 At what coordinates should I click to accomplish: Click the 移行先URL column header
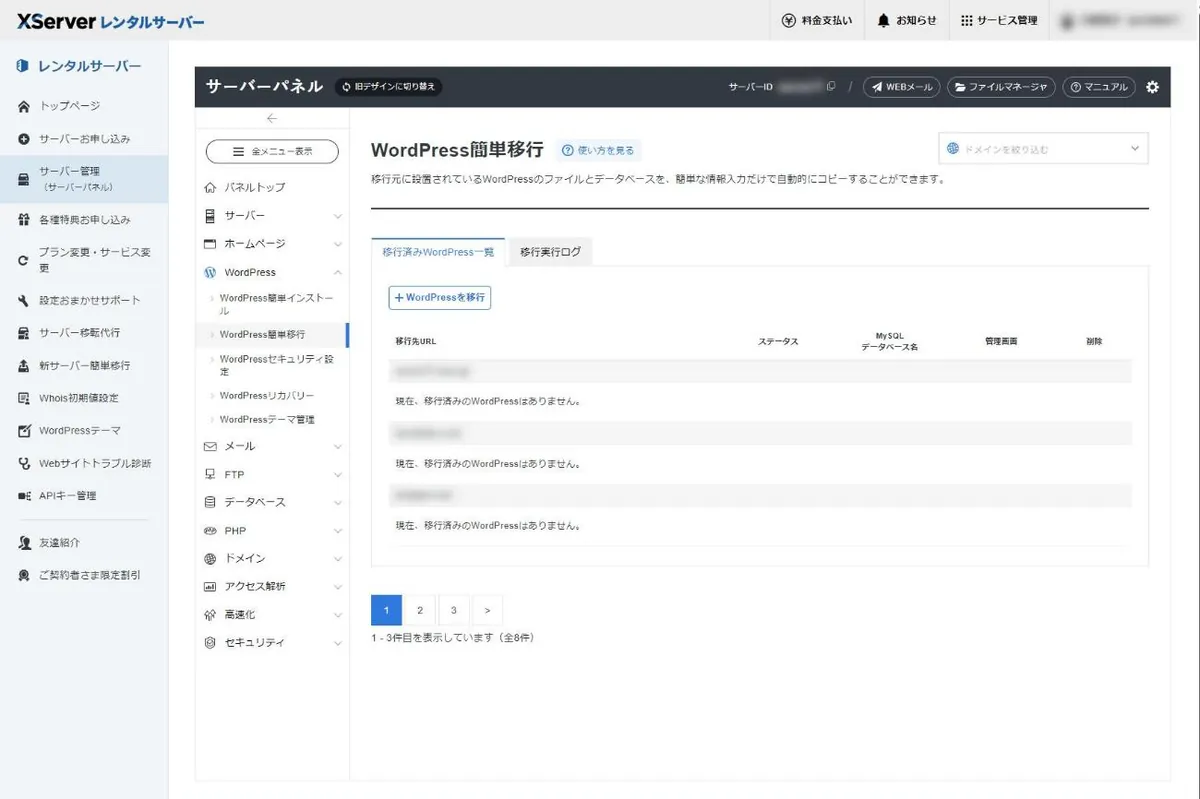[x=416, y=342]
